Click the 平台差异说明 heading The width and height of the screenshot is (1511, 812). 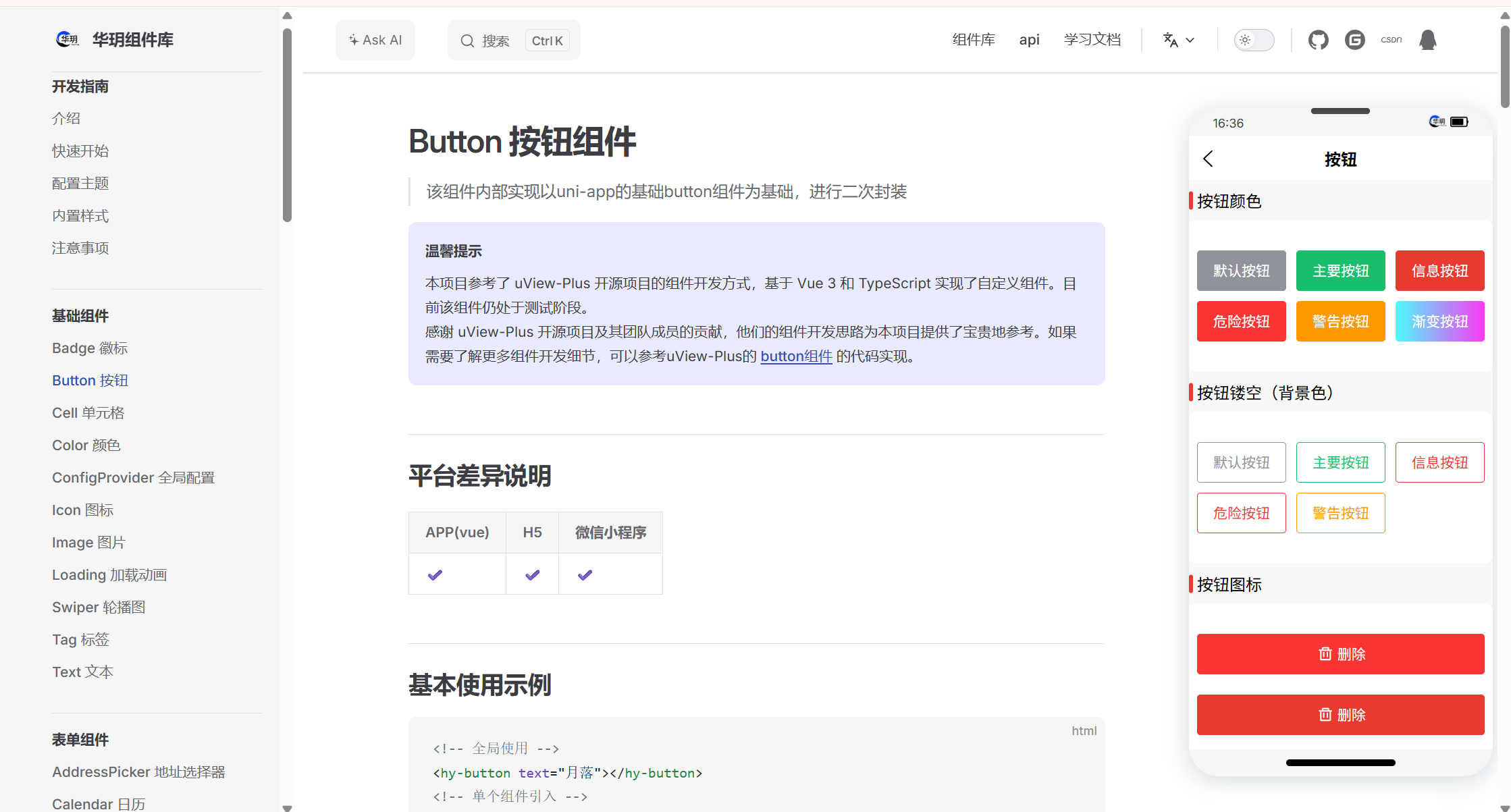479,476
